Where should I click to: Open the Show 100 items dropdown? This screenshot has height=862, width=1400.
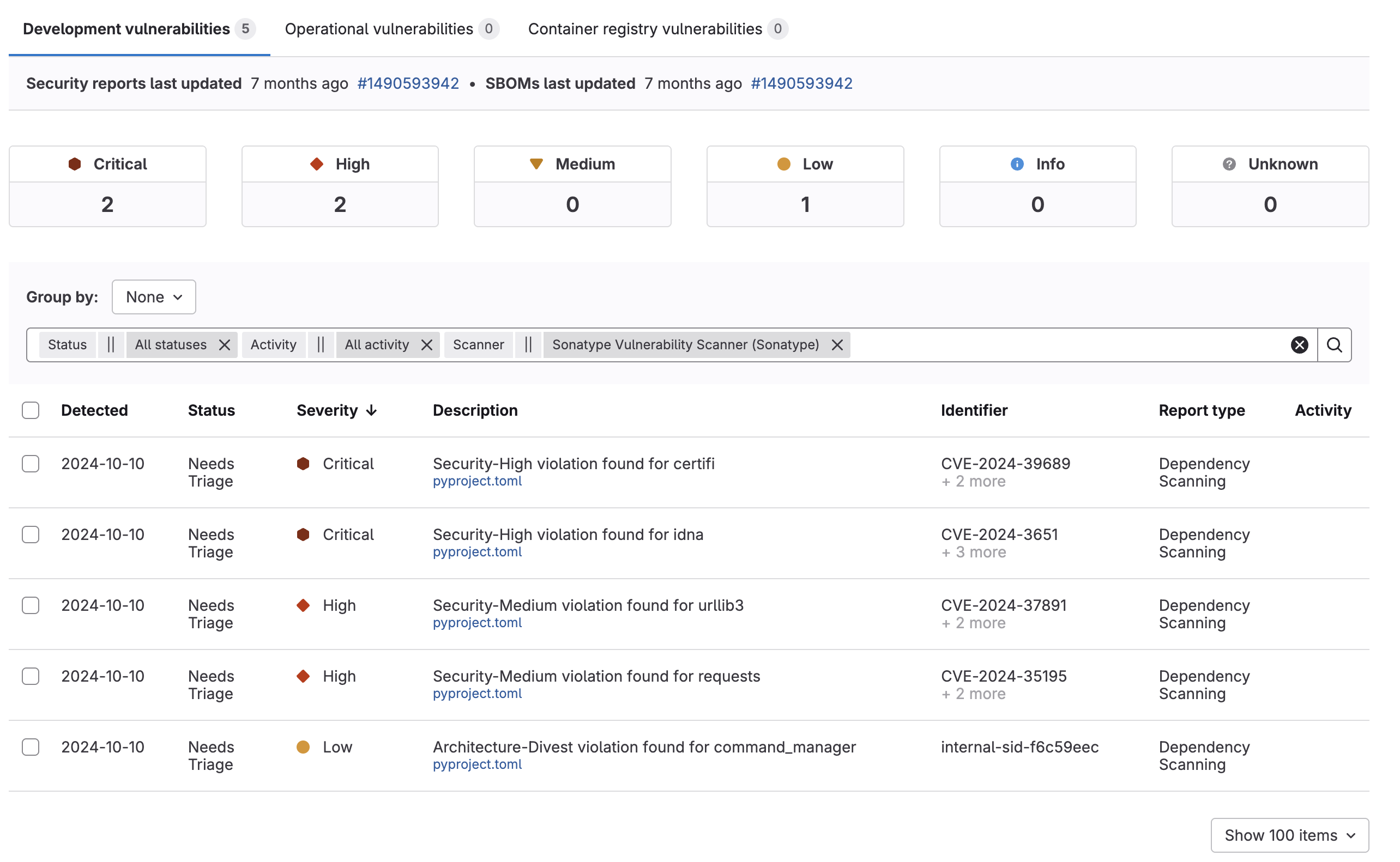click(x=1289, y=835)
